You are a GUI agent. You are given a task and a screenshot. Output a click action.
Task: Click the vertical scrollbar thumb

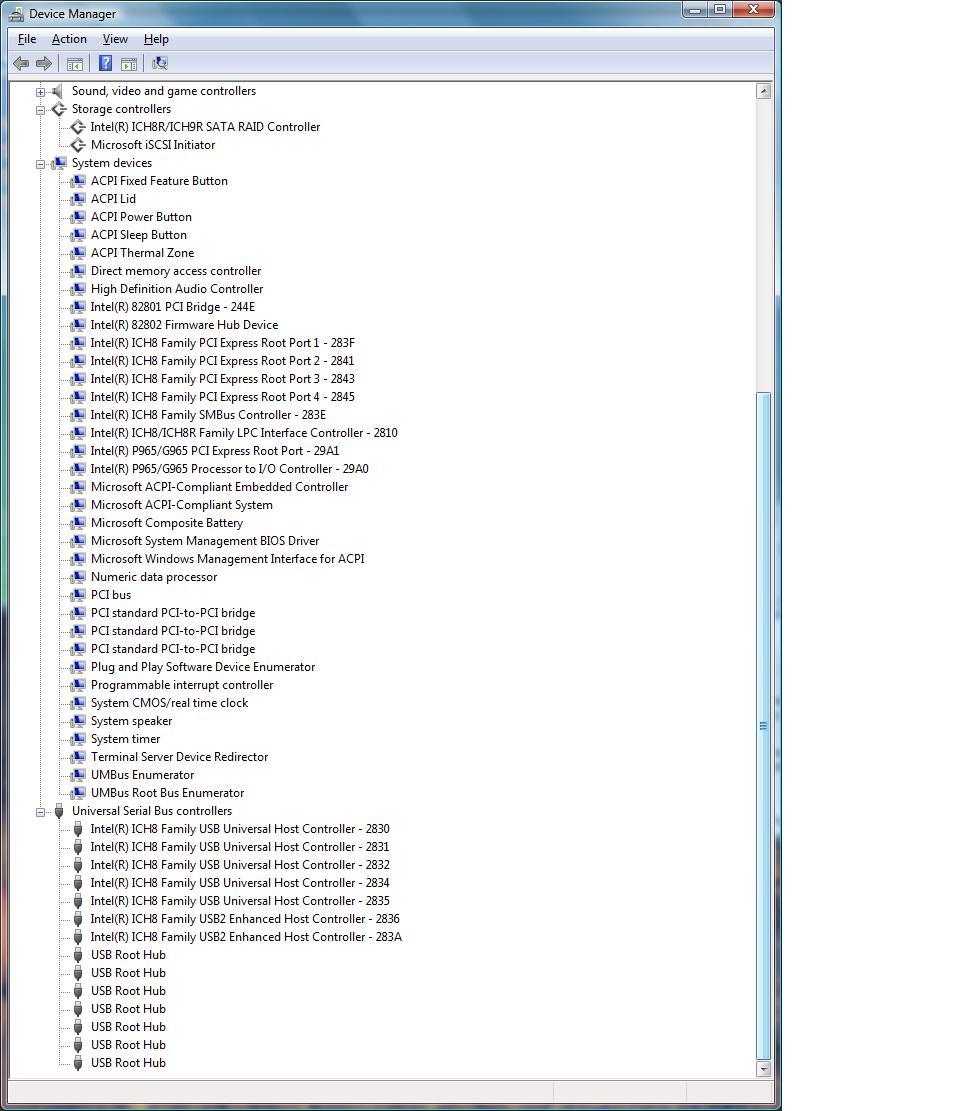click(x=764, y=726)
